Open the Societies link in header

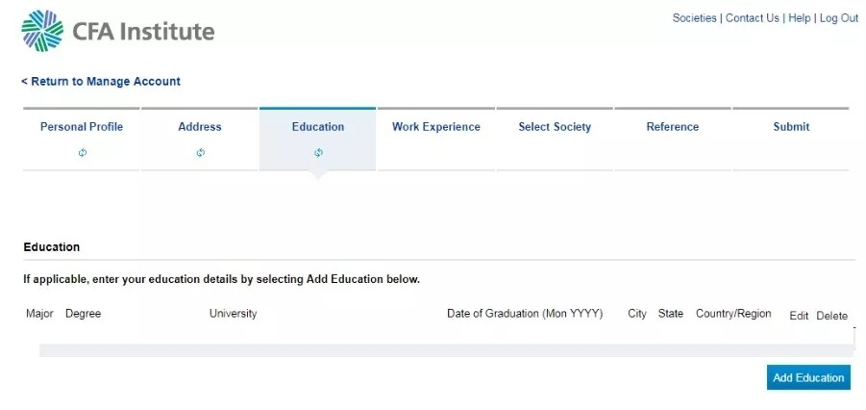click(x=694, y=18)
